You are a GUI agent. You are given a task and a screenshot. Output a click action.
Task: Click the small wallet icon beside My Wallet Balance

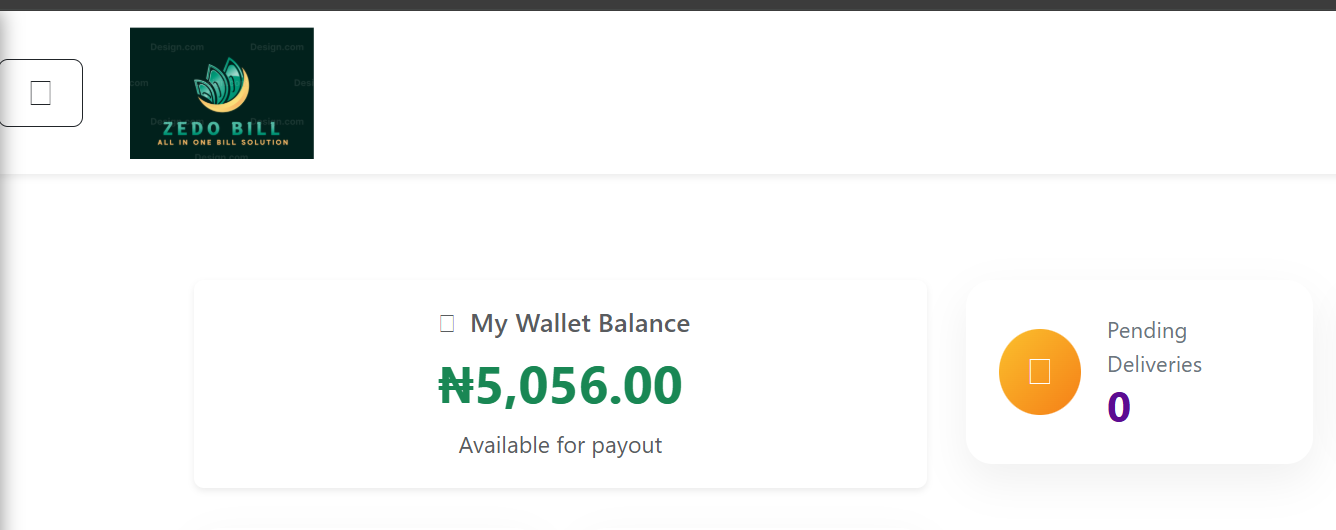coord(447,323)
